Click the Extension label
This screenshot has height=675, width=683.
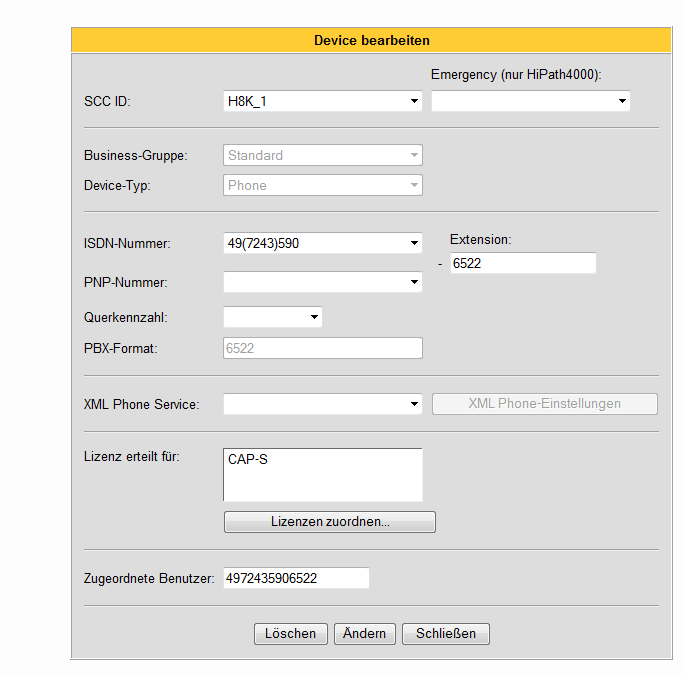480,240
